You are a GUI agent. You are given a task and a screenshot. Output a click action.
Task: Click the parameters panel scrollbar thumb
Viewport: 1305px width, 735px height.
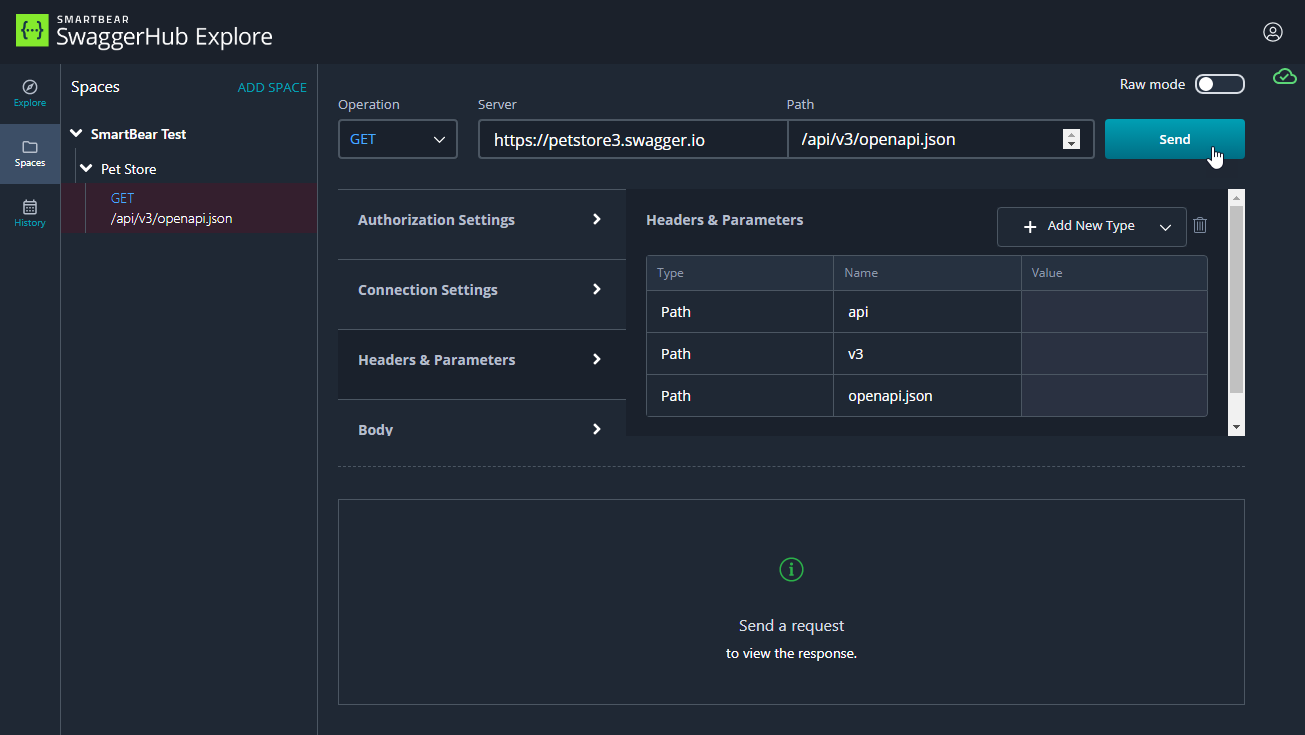pos(1236,299)
